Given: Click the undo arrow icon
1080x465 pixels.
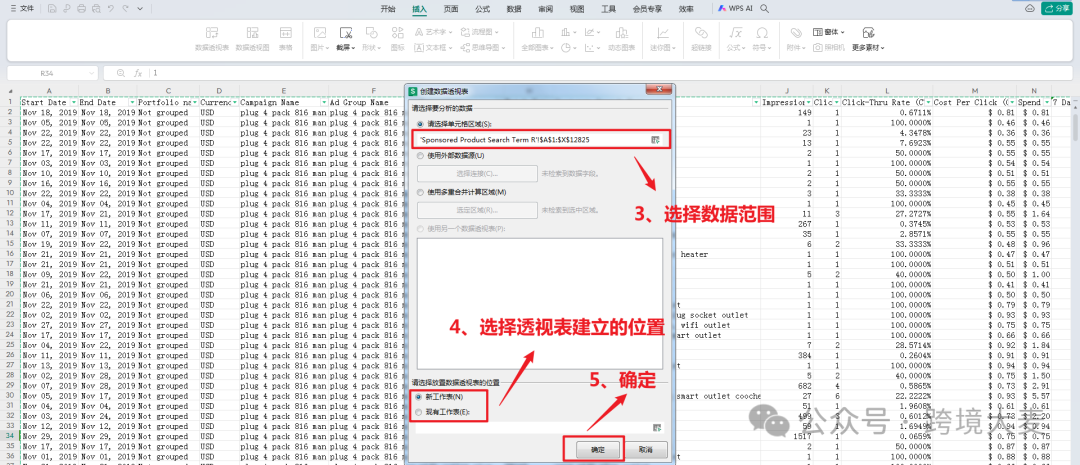Looking at the screenshot, I should pos(110,9).
